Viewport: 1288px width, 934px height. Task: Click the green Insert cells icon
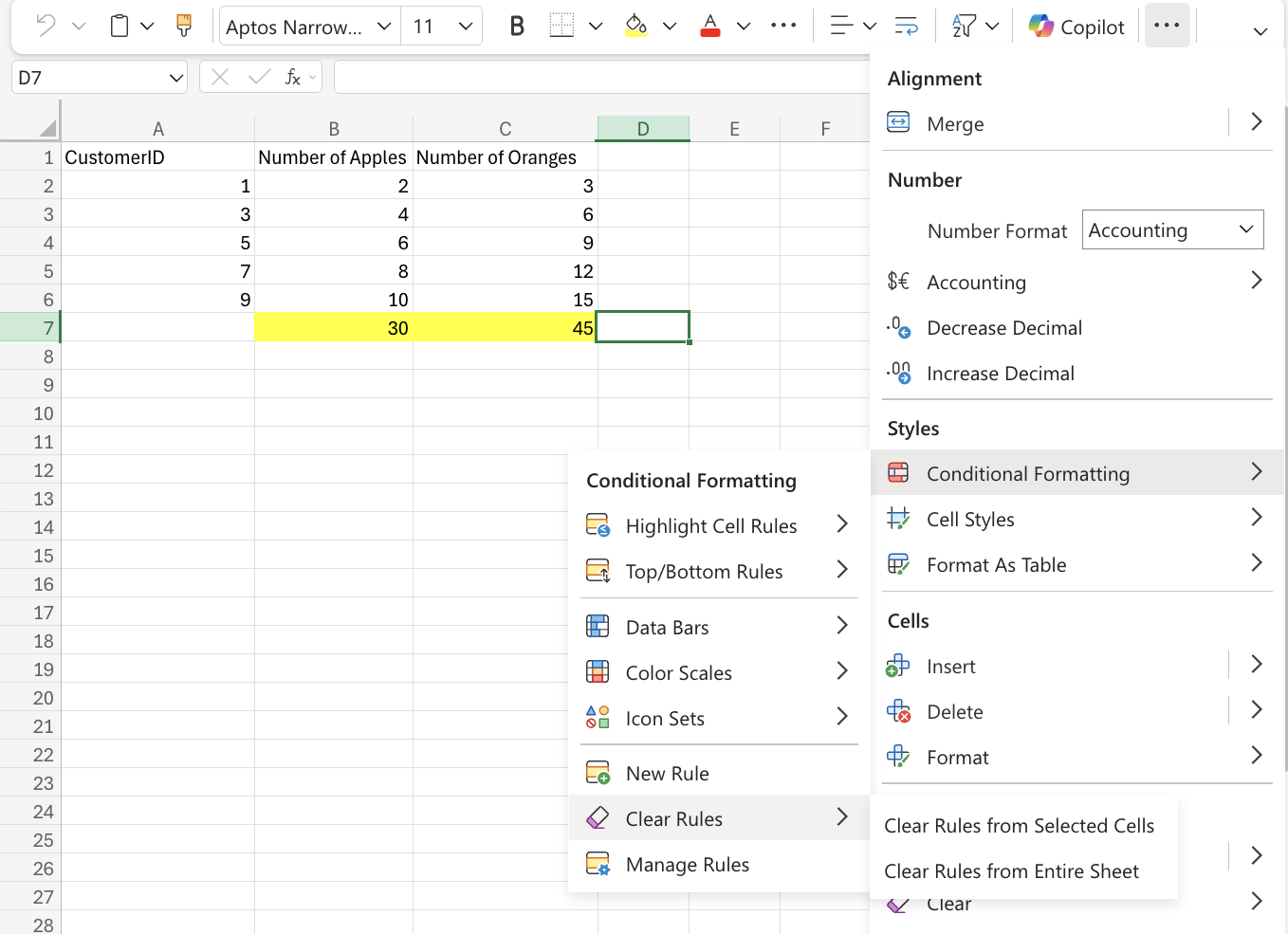[897, 666]
